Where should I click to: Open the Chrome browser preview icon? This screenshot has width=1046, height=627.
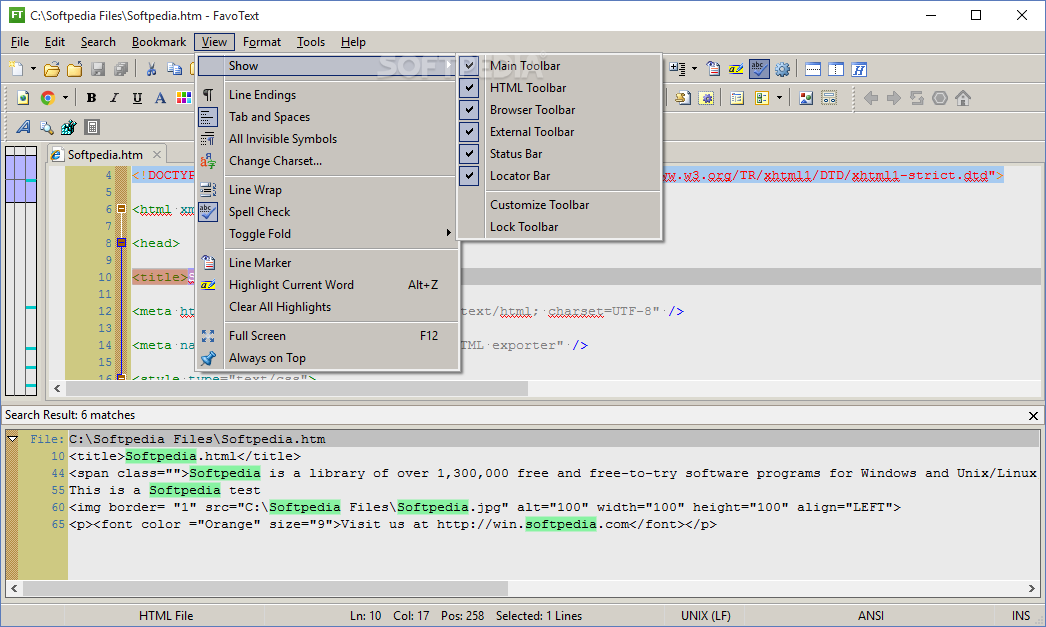(47, 98)
